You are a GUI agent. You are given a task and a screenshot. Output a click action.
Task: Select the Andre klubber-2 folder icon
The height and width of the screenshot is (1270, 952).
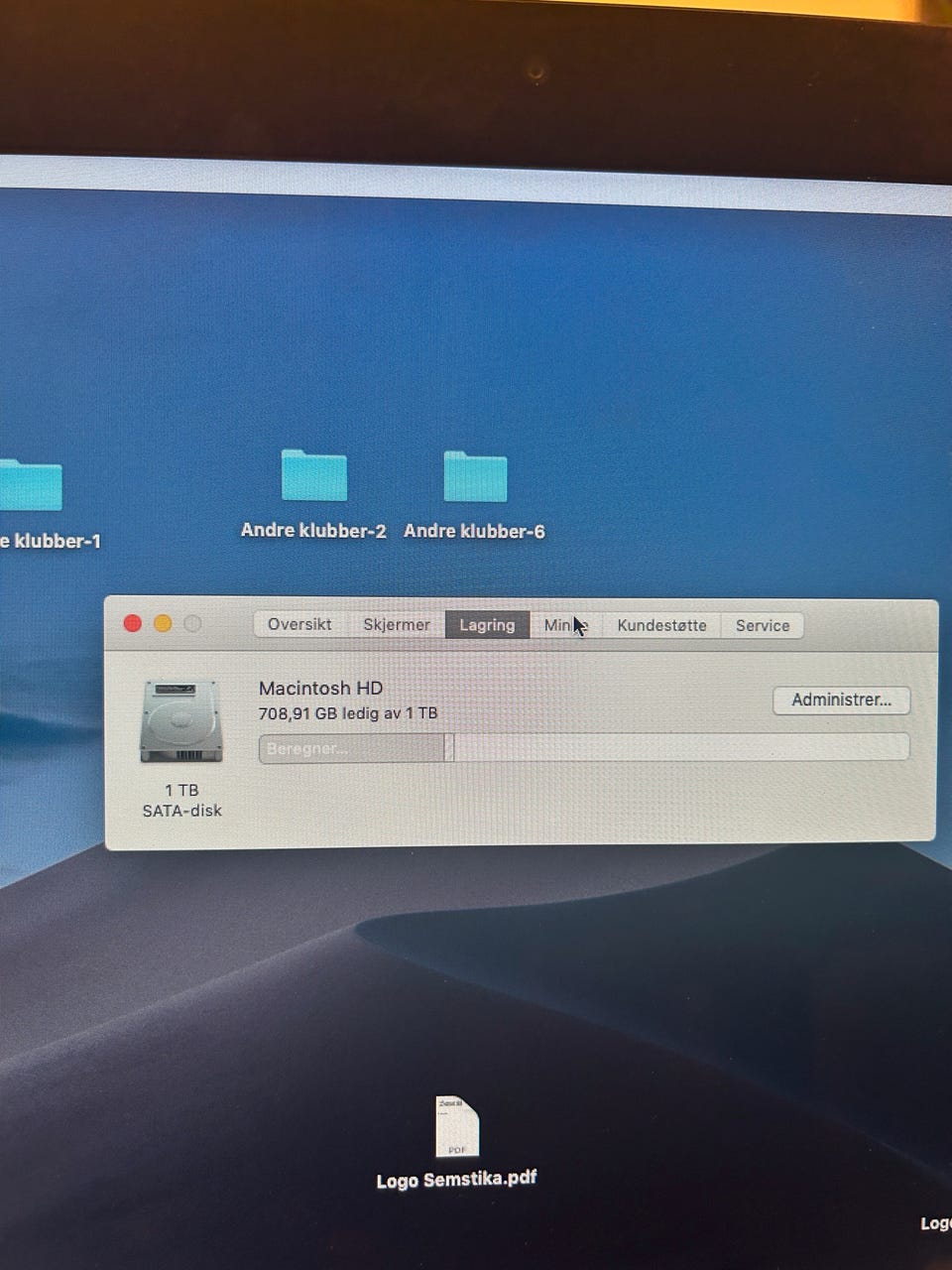coord(313,475)
